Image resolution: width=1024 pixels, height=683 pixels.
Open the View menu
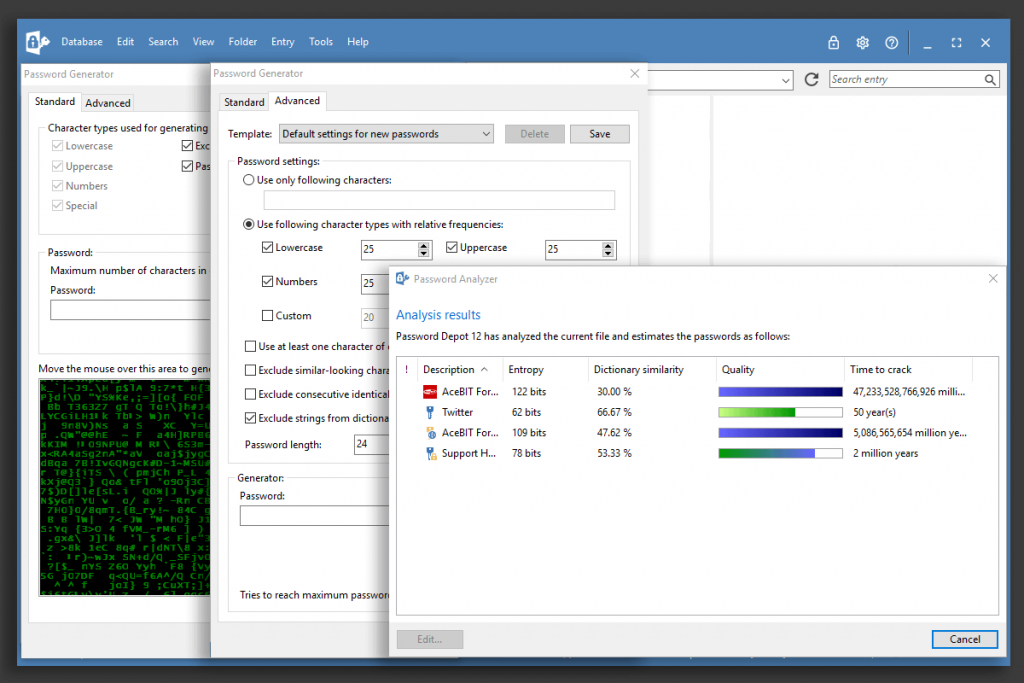pyautogui.click(x=203, y=42)
